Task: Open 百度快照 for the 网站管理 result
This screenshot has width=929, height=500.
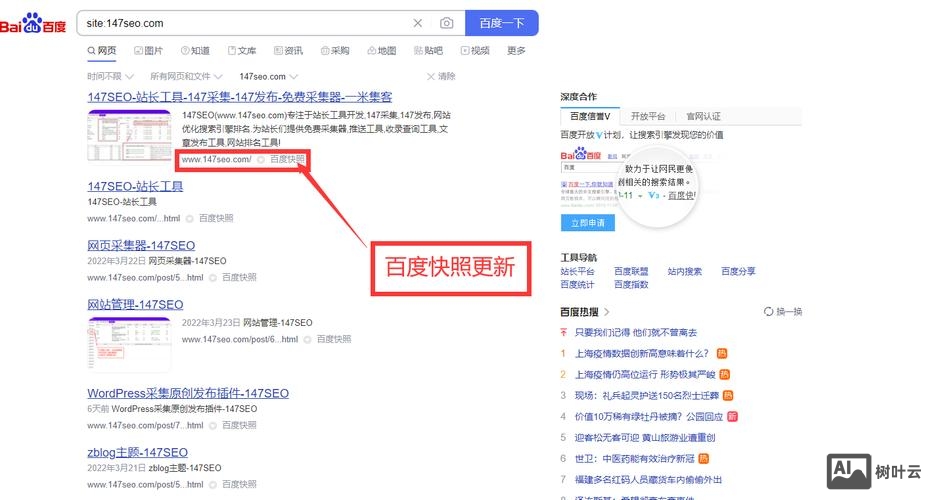Action: 334,339
